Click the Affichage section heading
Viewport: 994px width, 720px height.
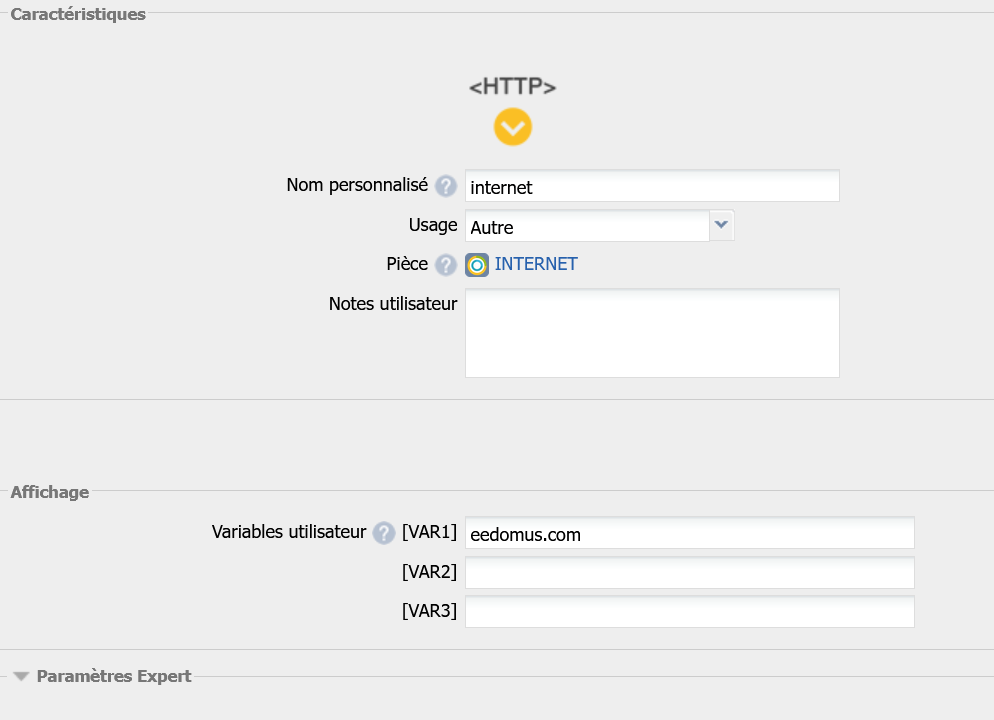click(x=50, y=492)
